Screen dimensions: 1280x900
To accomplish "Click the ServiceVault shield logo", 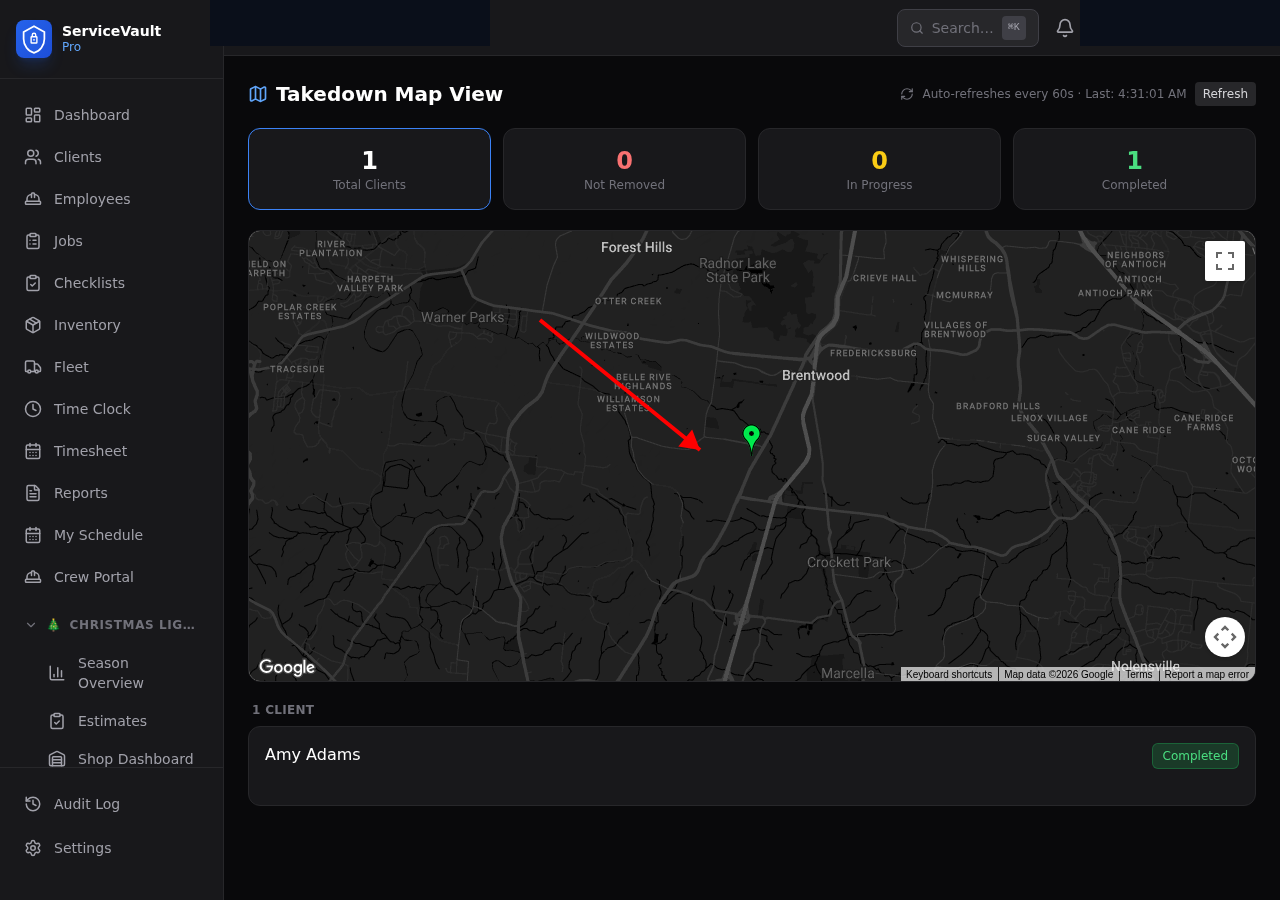I will (33, 39).
